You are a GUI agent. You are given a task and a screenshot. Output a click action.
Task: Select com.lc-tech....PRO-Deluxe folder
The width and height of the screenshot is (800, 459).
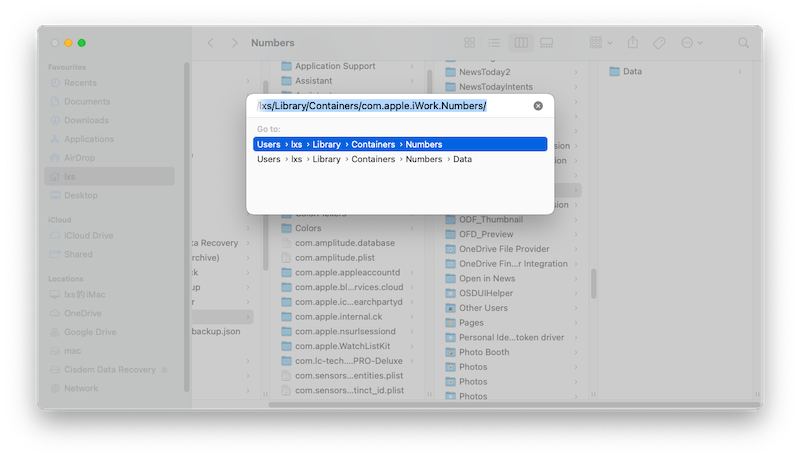click(x=347, y=361)
